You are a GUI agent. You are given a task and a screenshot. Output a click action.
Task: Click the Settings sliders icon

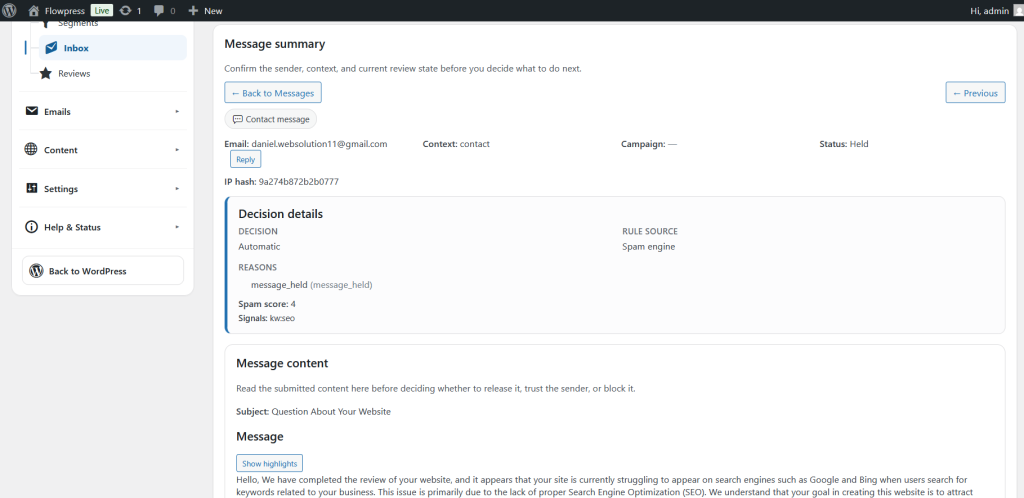[31, 188]
